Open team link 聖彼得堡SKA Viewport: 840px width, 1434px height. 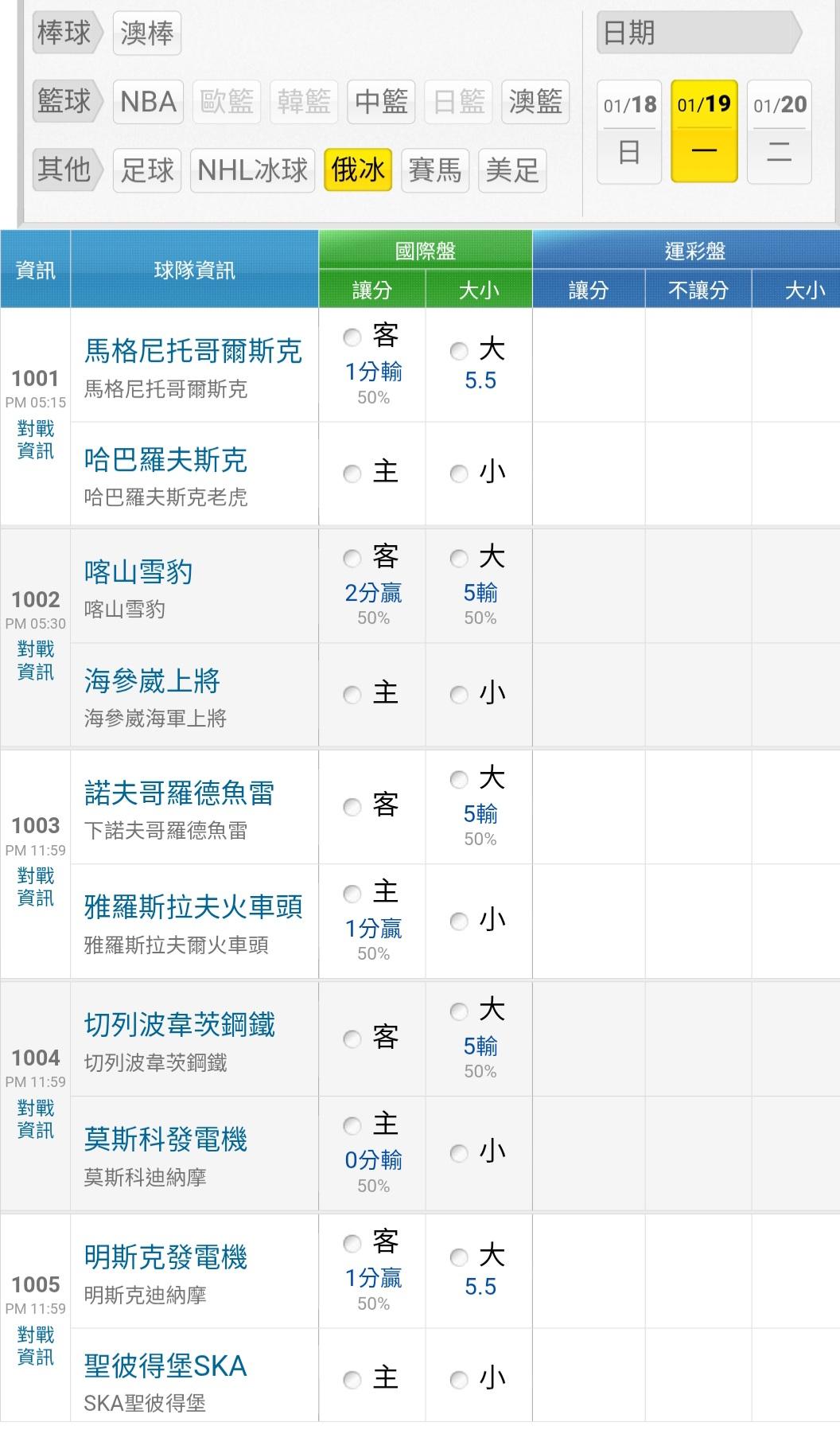[165, 1366]
